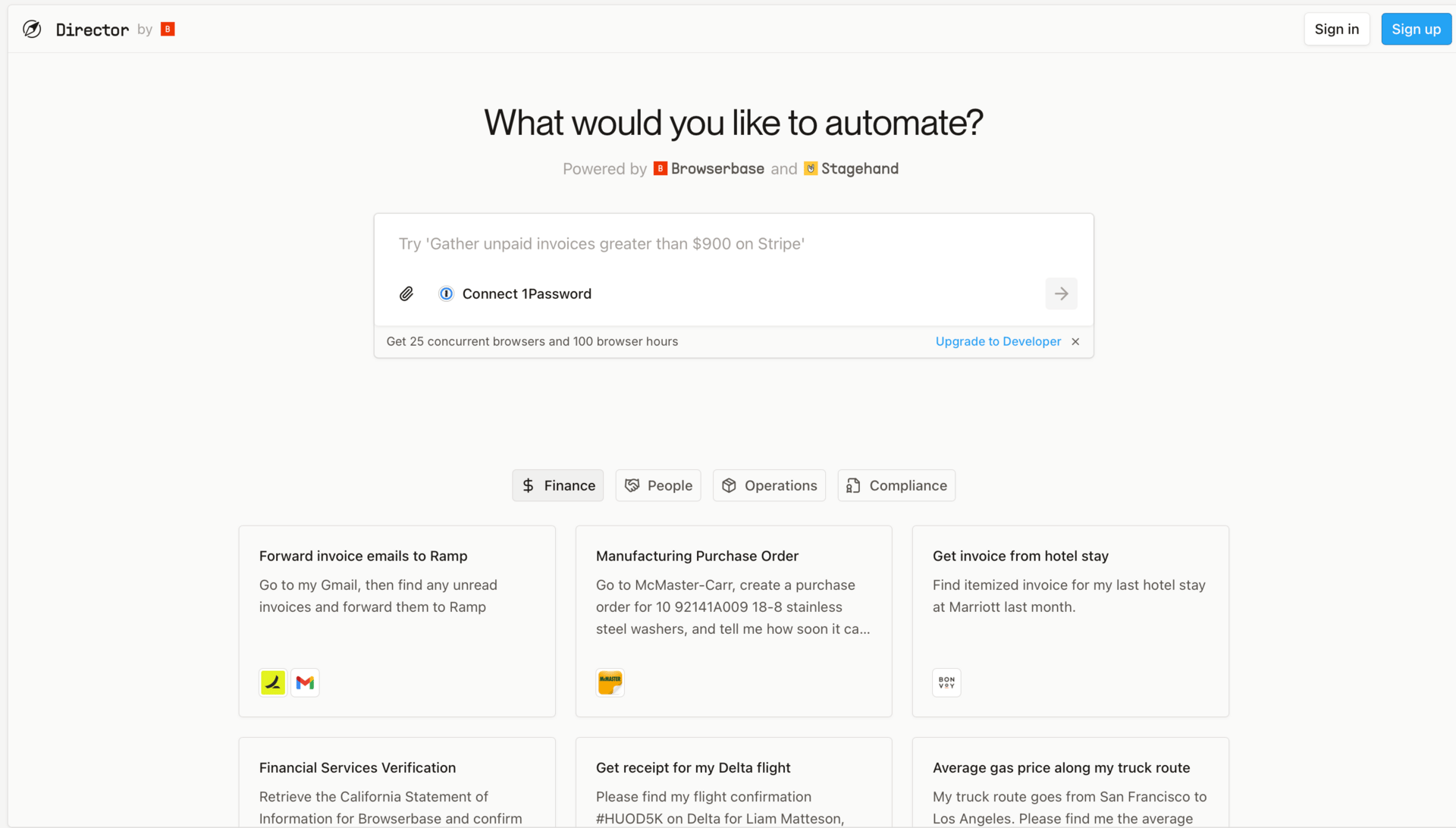Switch to the People category tab

point(658,485)
